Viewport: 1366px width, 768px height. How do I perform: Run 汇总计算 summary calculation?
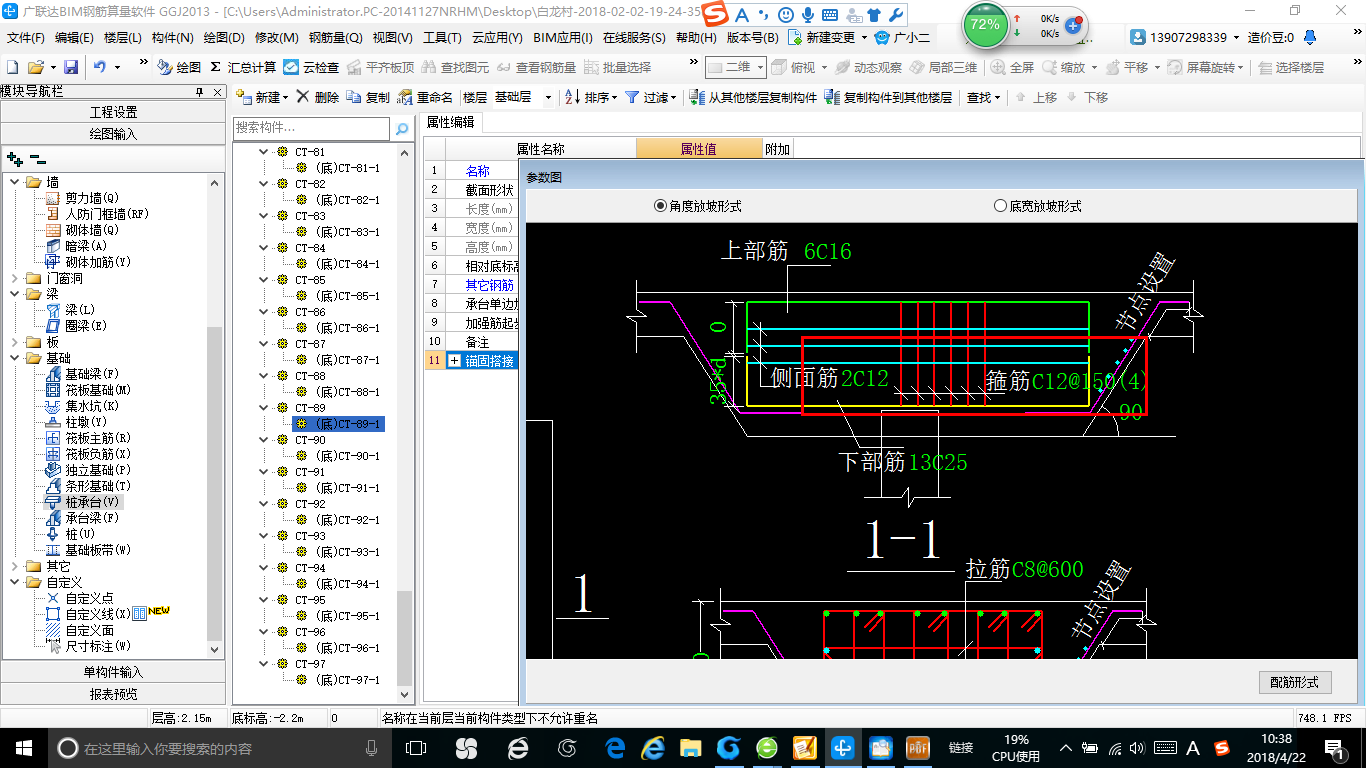click(243, 67)
